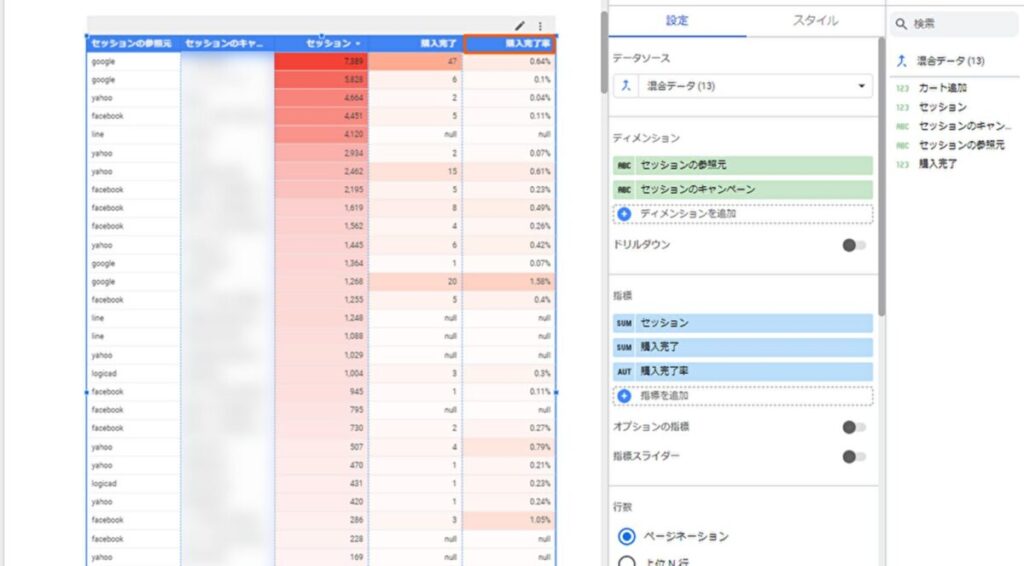Click the blend icon beside 混合データ in data panel
The height and width of the screenshot is (566, 1024).
pos(902,61)
